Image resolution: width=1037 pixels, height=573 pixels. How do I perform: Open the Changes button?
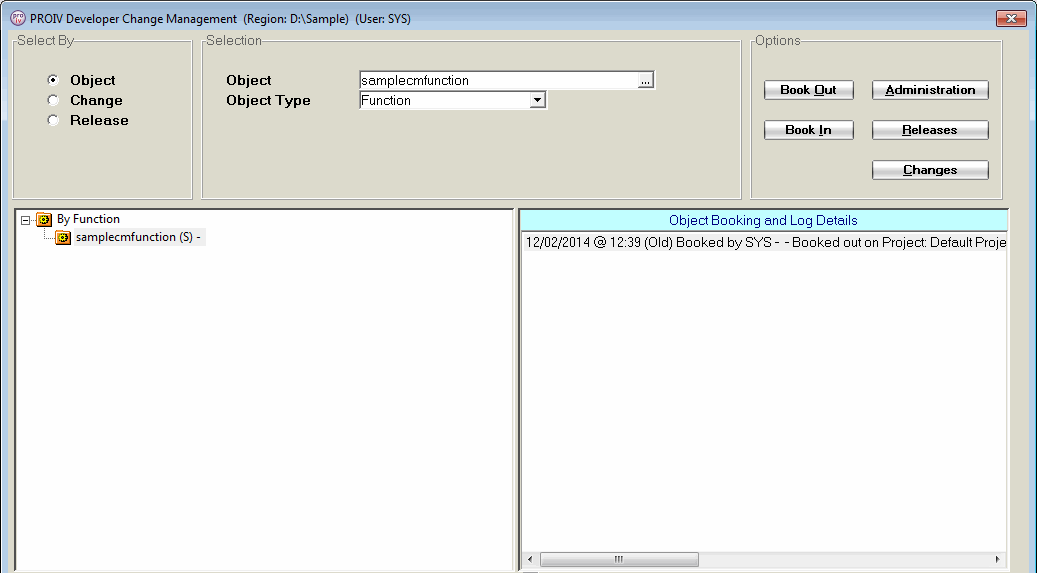[930, 170]
